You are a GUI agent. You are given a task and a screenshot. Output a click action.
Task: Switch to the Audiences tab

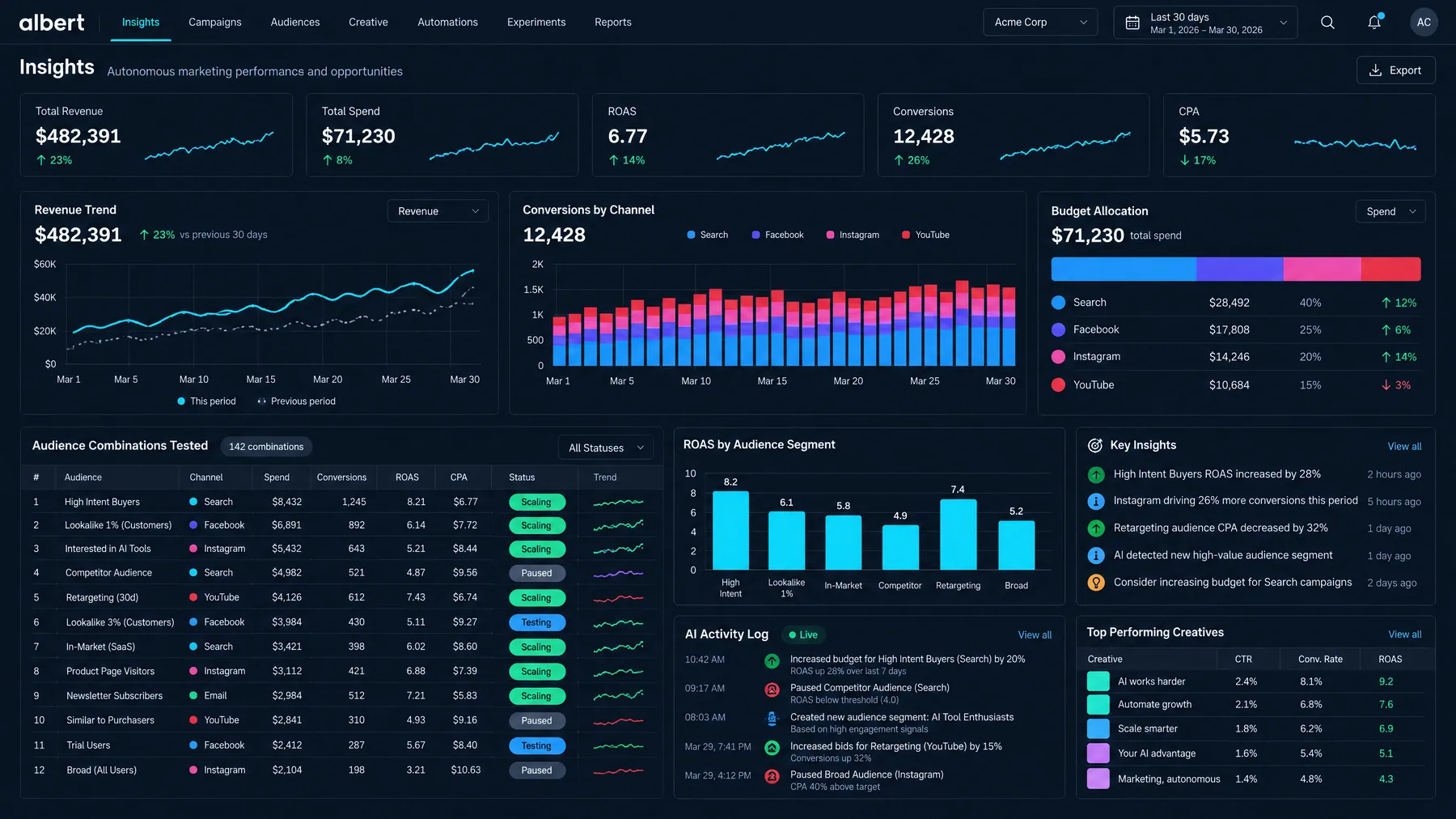pos(295,23)
